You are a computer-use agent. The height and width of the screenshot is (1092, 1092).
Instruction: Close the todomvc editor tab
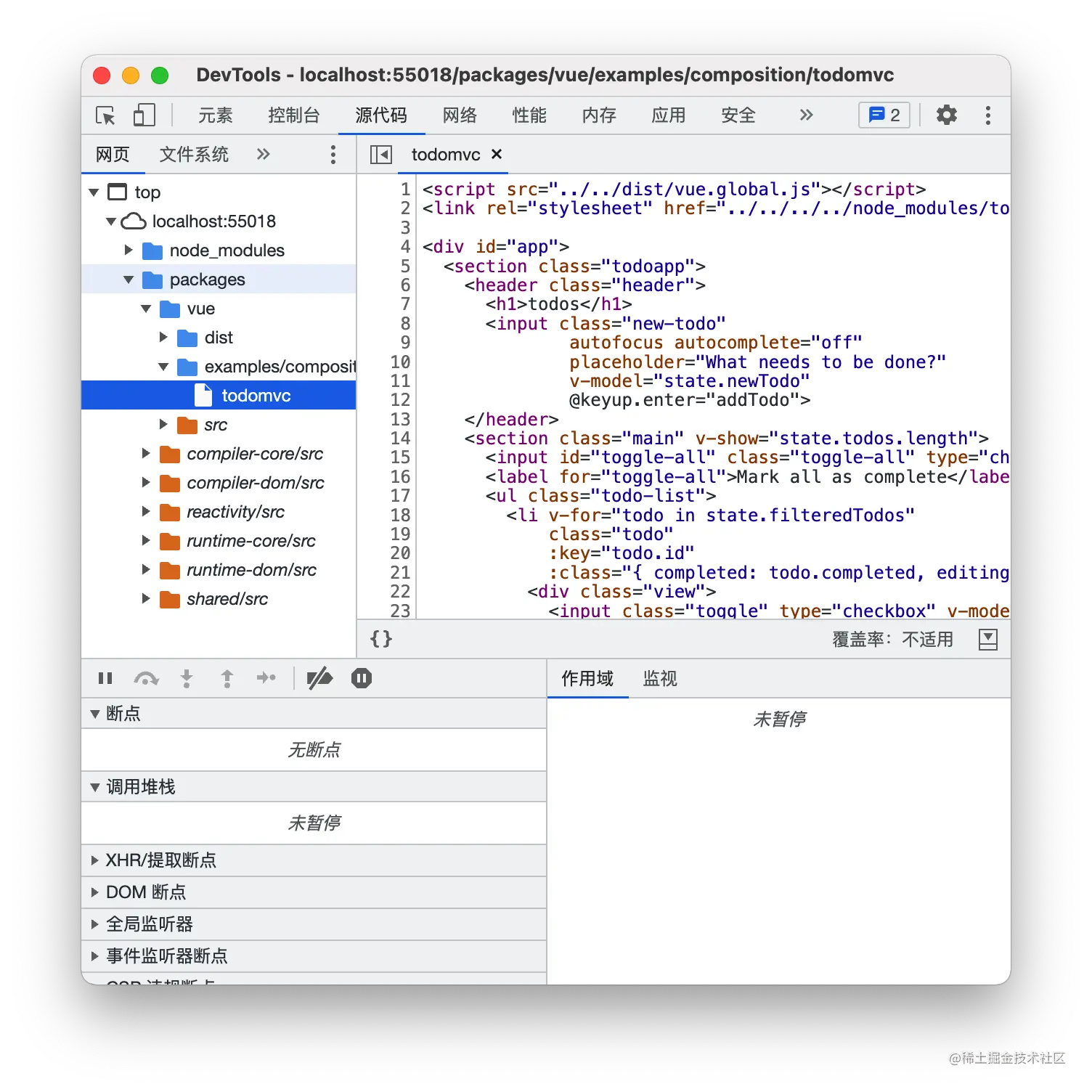497,154
